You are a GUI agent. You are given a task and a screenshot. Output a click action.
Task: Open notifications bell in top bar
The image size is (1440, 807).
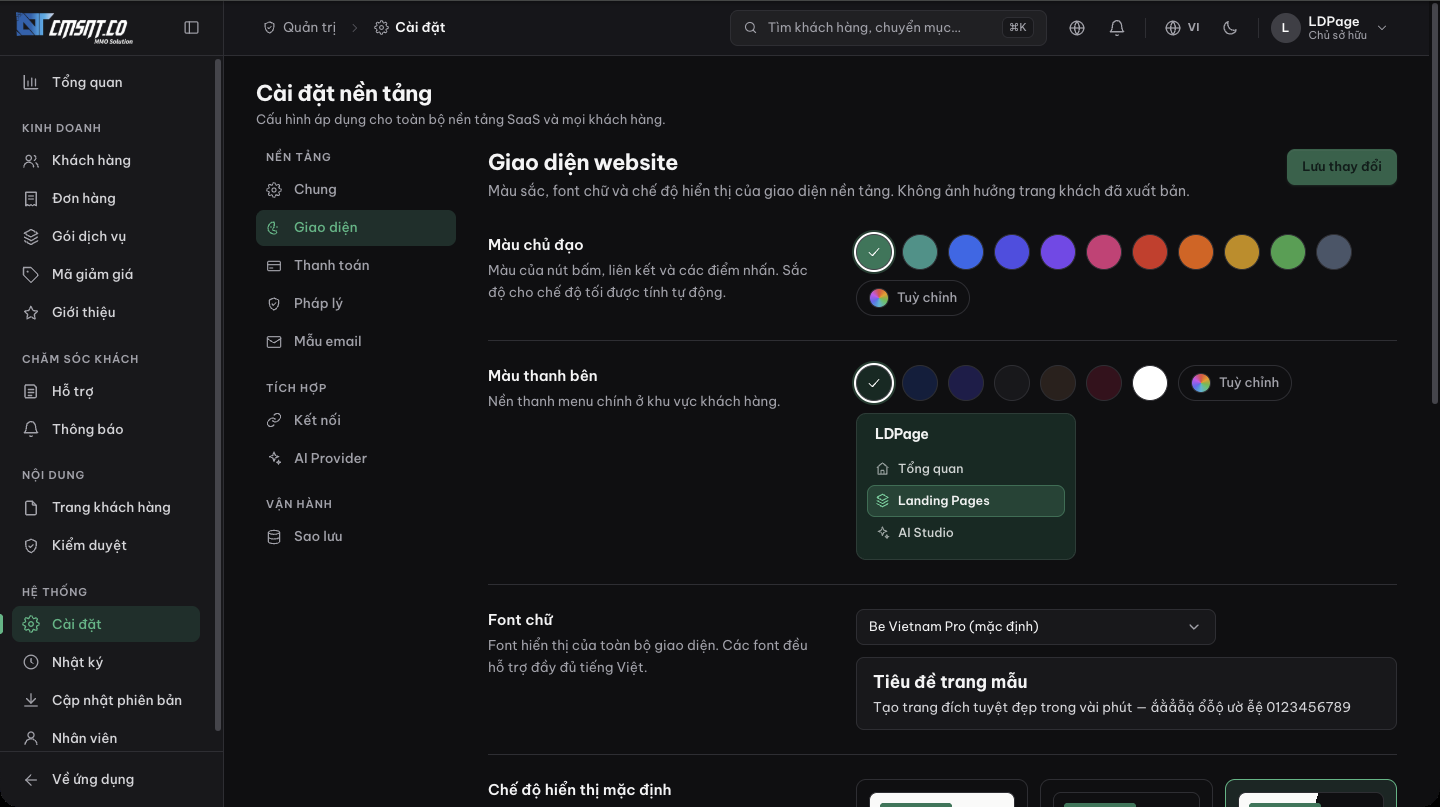1117,28
